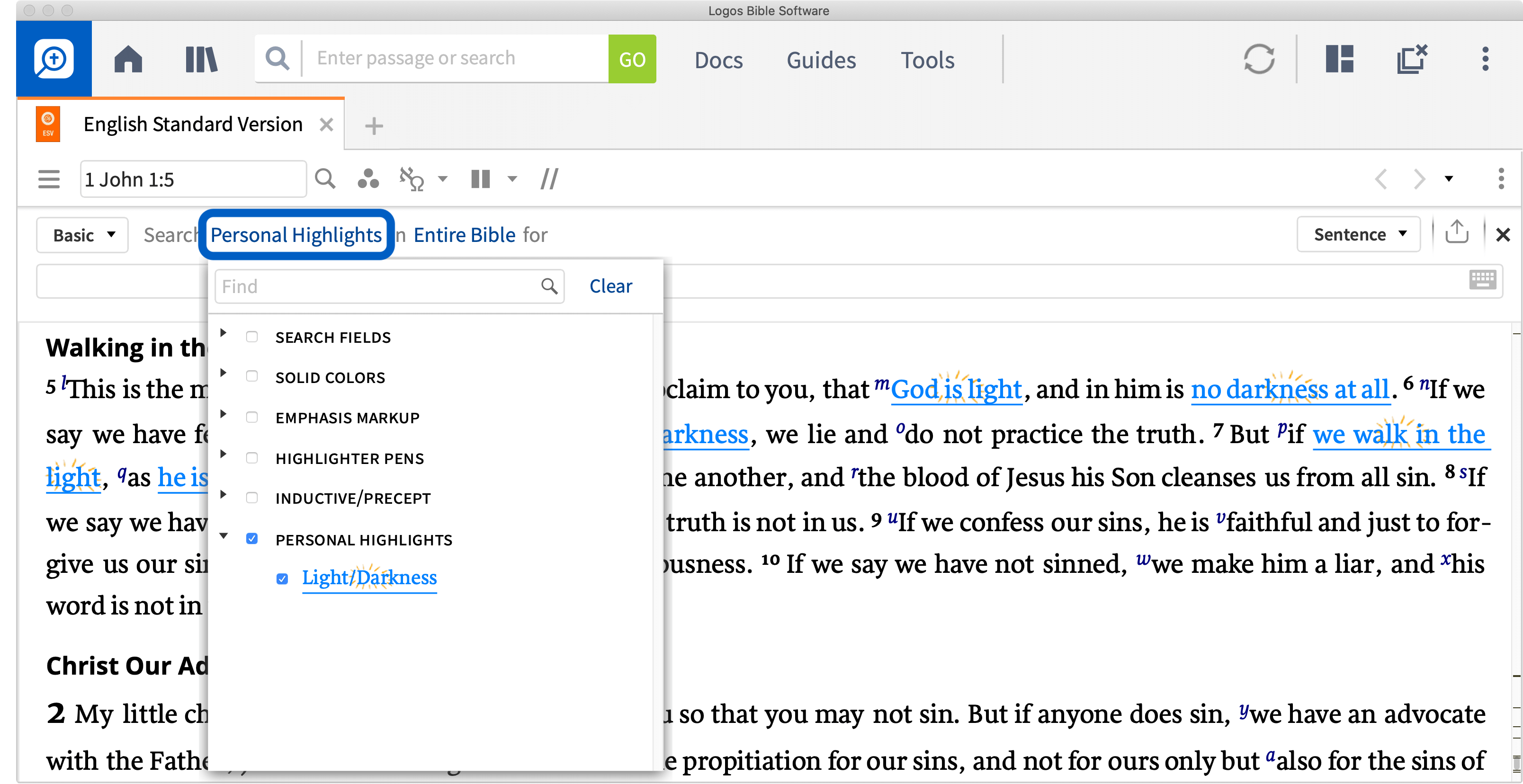This screenshot has width=1523, height=784.
Task: Open the resource panel kebab menu
Action: pyautogui.click(x=1501, y=178)
